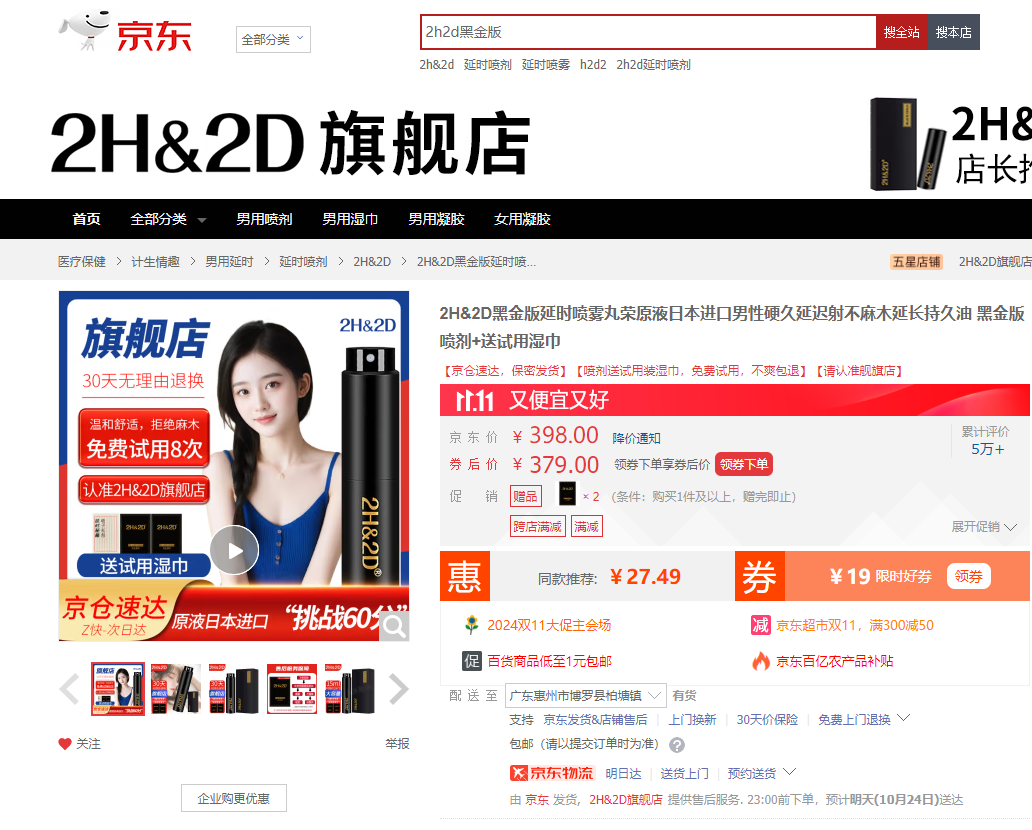Select the fourth product thumbnail
1032x830 pixels.
pyautogui.click(x=292, y=689)
